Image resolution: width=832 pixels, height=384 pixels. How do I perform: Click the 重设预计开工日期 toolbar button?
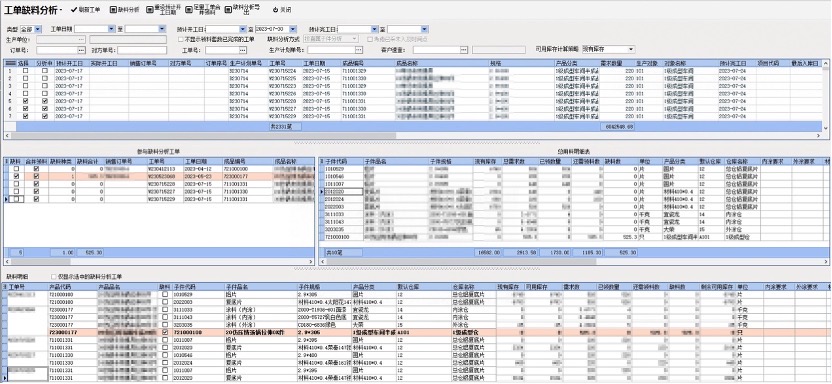[x=163, y=10]
